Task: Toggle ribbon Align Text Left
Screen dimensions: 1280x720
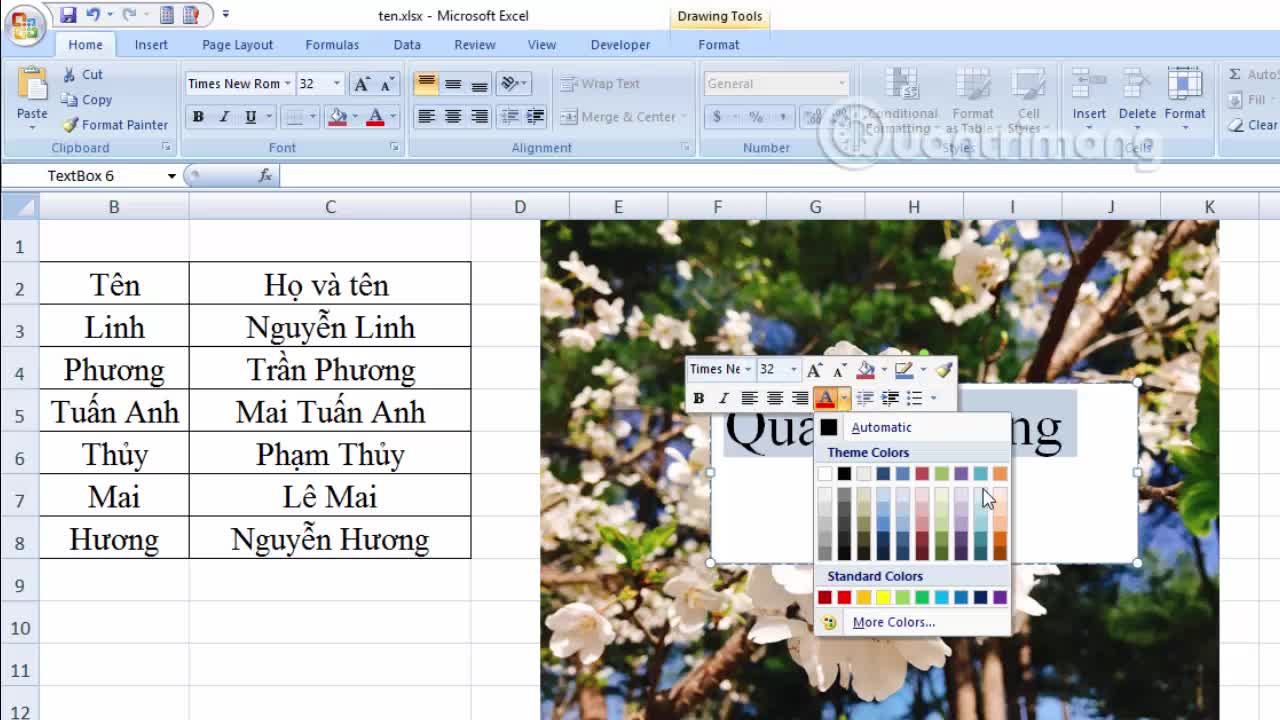Action: 426,117
